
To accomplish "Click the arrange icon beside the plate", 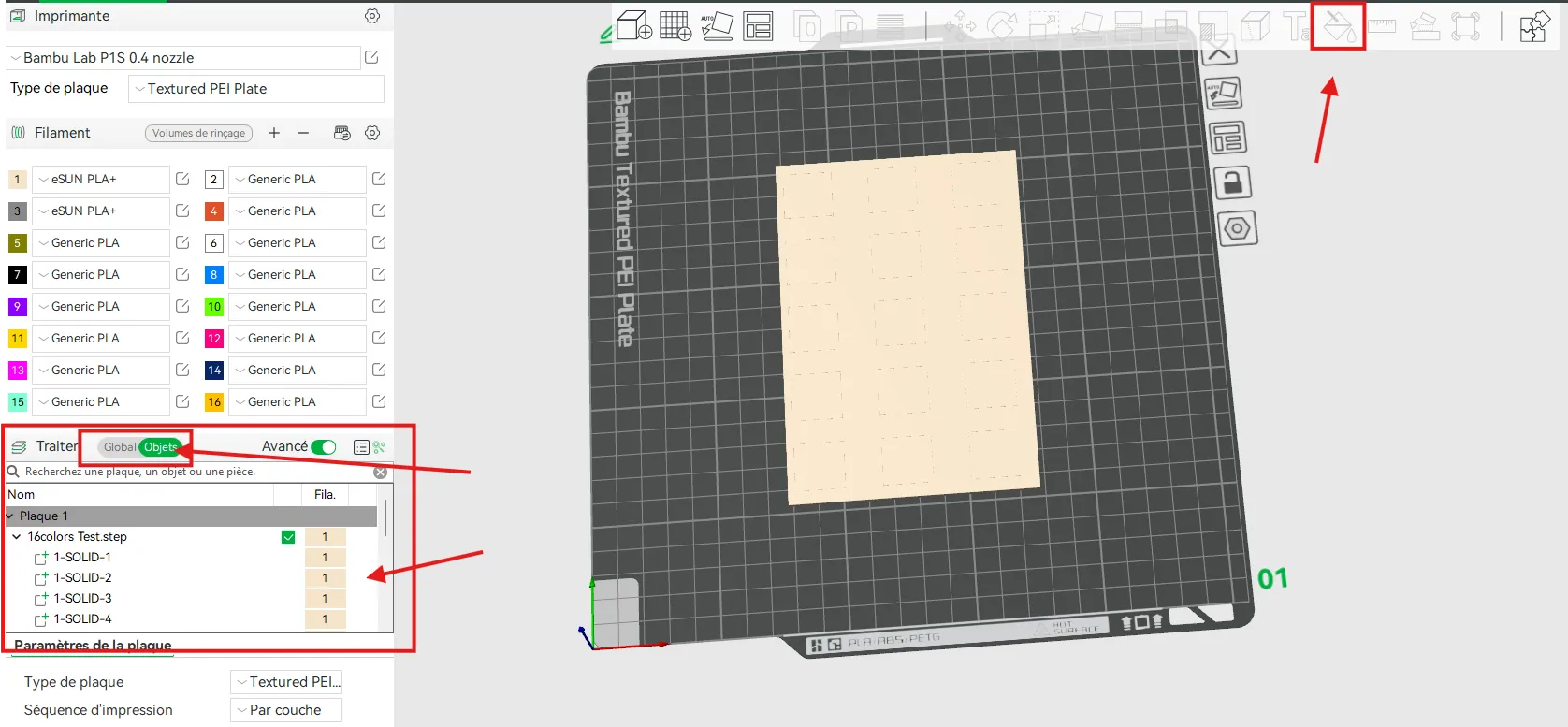I will 1227,138.
